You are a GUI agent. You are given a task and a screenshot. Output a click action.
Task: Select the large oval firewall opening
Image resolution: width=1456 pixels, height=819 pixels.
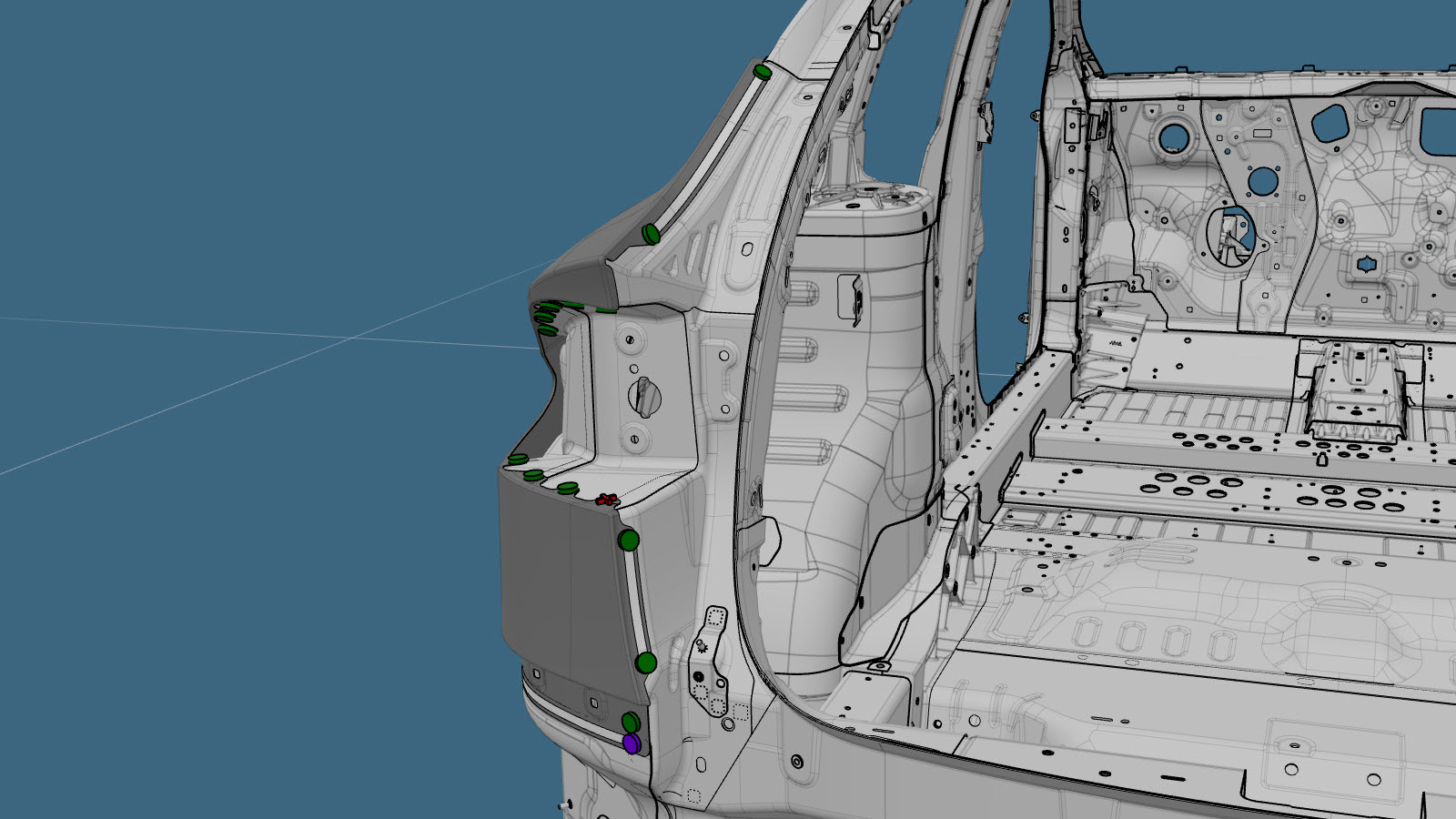pos(1228,235)
